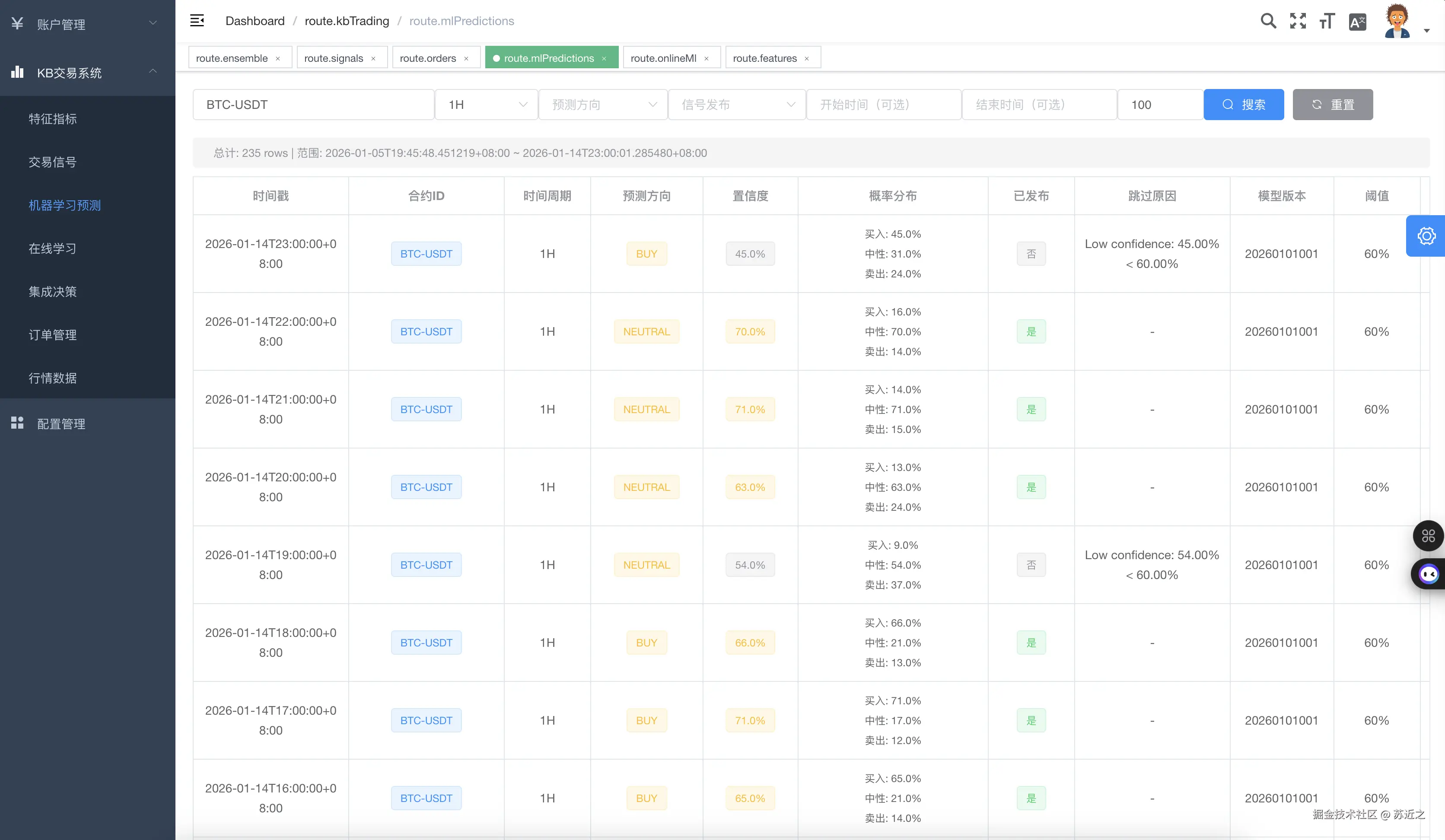1445x840 pixels.
Task: Switch to the route.signals tab
Action: pos(334,57)
